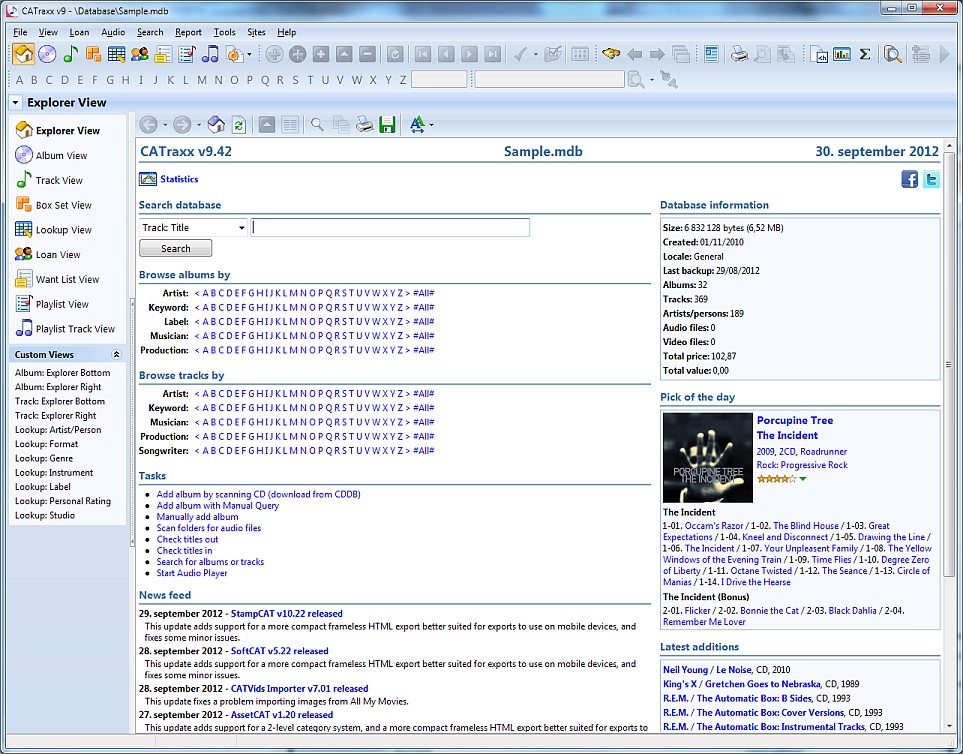Screen dimensions: 963x754
Task: Click the Playlist Track View blue notes toolbar icon
Action: [x=210, y=54]
